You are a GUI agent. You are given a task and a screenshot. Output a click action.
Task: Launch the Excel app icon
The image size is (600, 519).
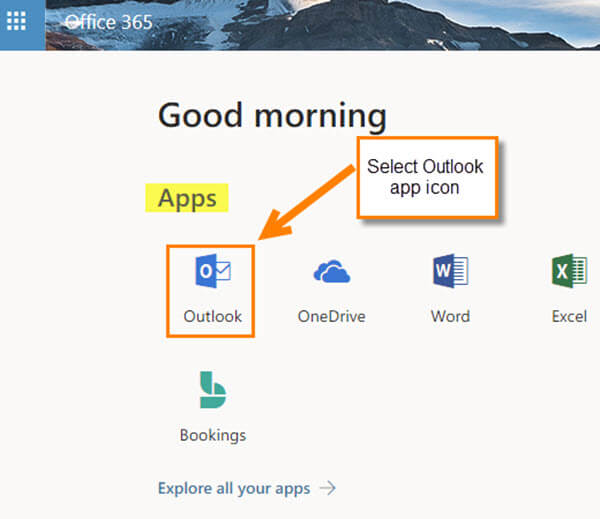click(x=569, y=271)
